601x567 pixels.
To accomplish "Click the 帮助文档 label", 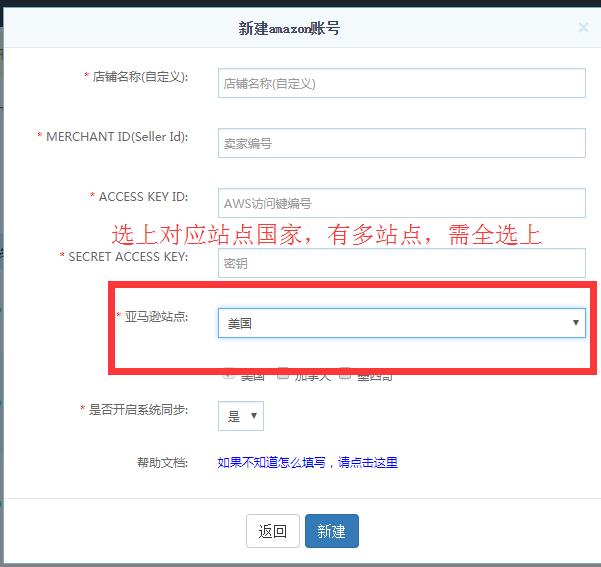I will coord(163,463).
